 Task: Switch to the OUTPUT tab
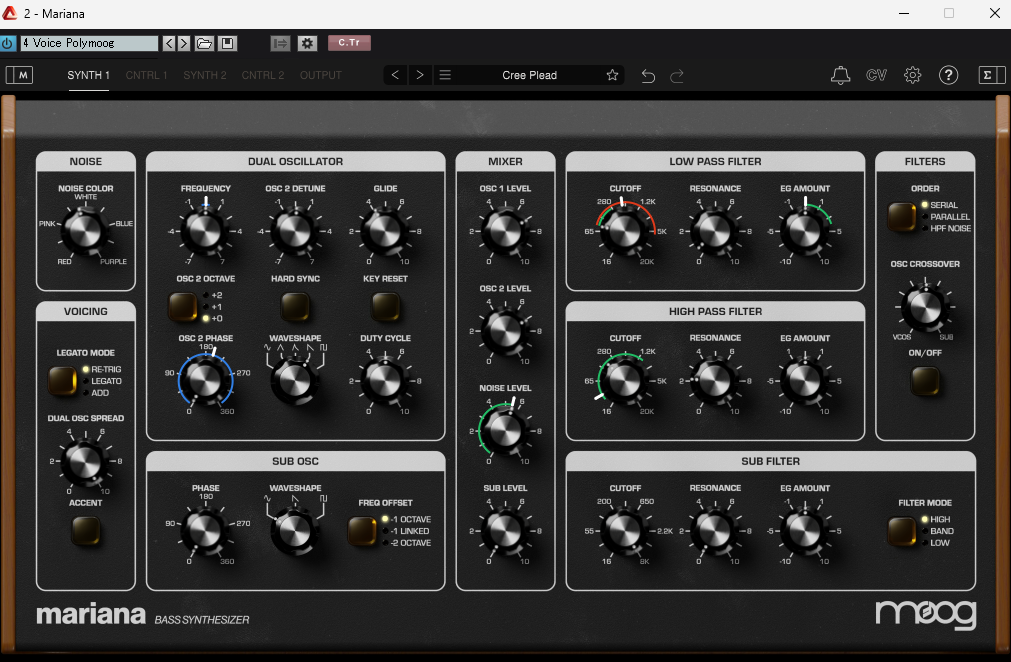pos(320,75)
